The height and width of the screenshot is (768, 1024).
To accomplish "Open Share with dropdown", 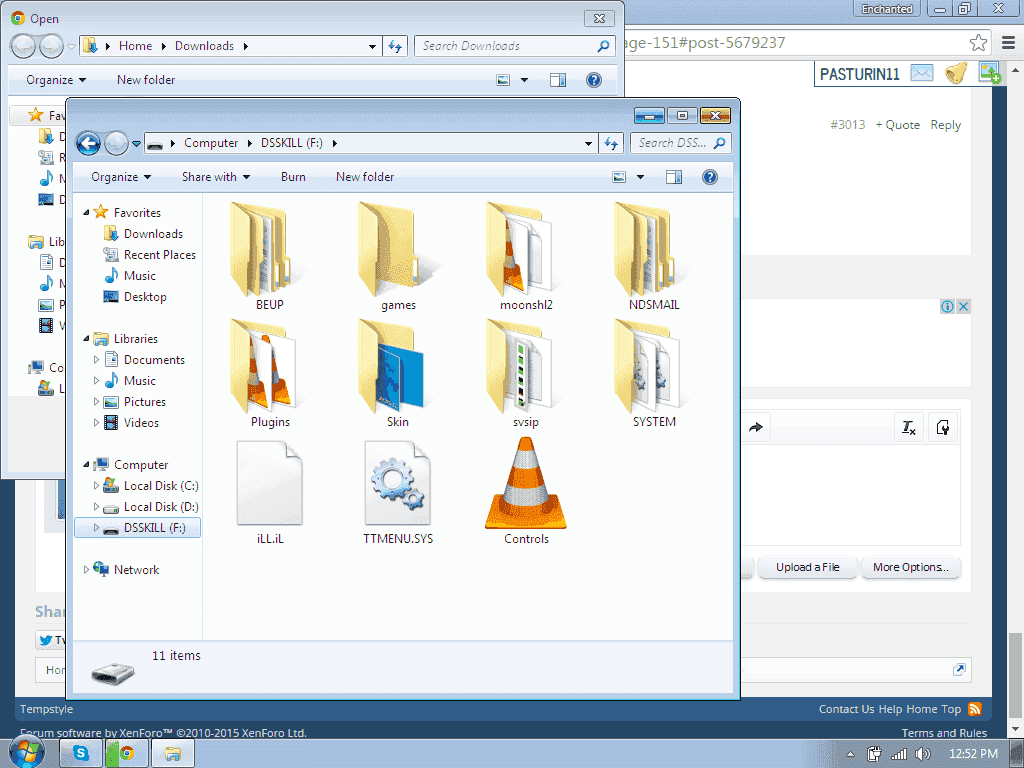I will [x=216, y=177].
